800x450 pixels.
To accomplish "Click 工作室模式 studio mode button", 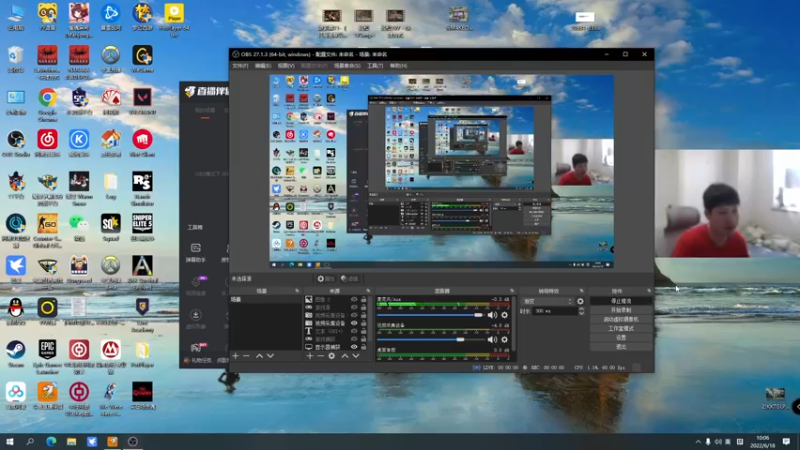I will (x=621, y=329).
